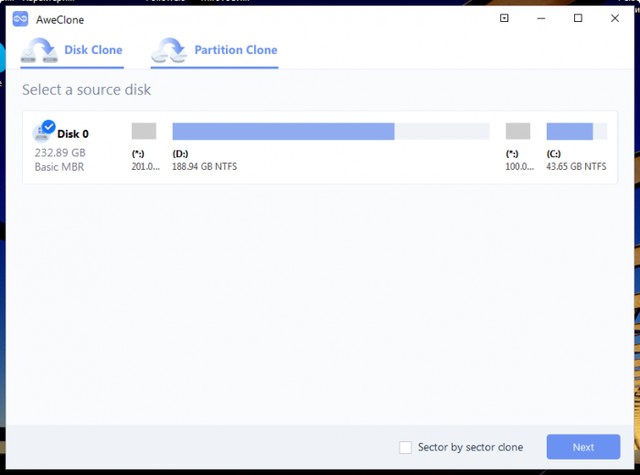Click the Disk 0 label
640x475 pixels.
73,134
